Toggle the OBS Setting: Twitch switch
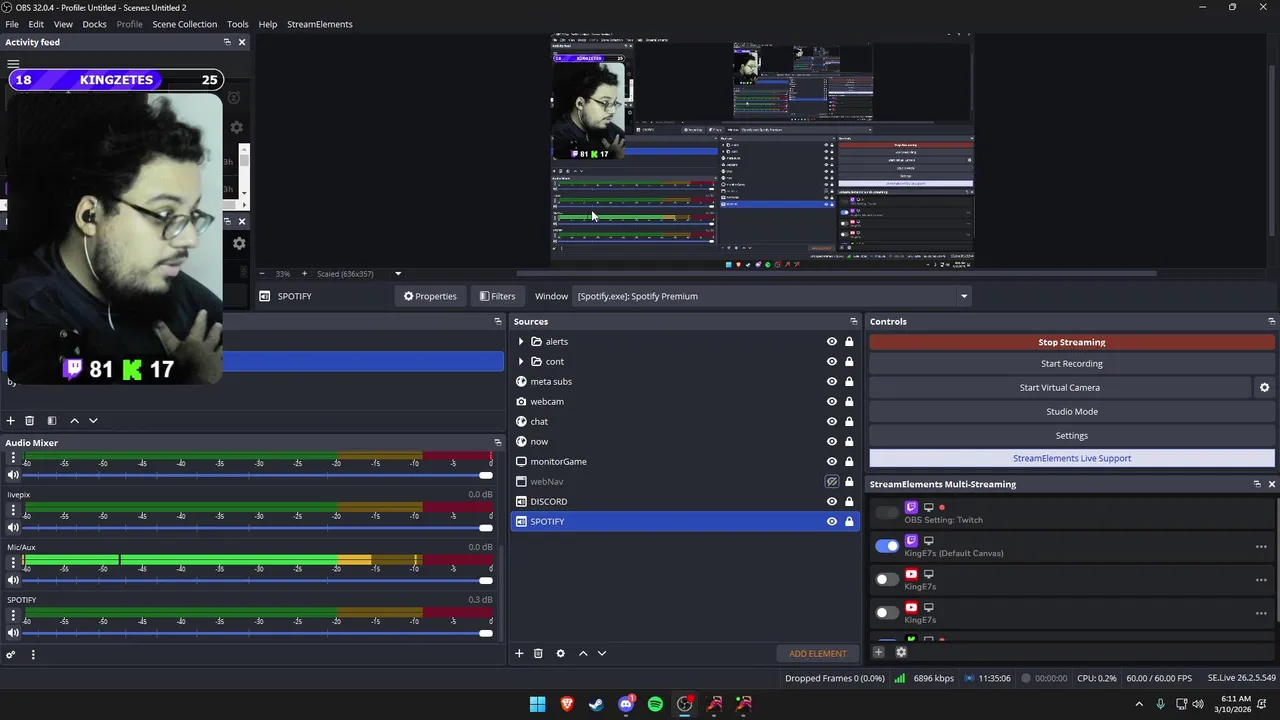 (887, 513)
